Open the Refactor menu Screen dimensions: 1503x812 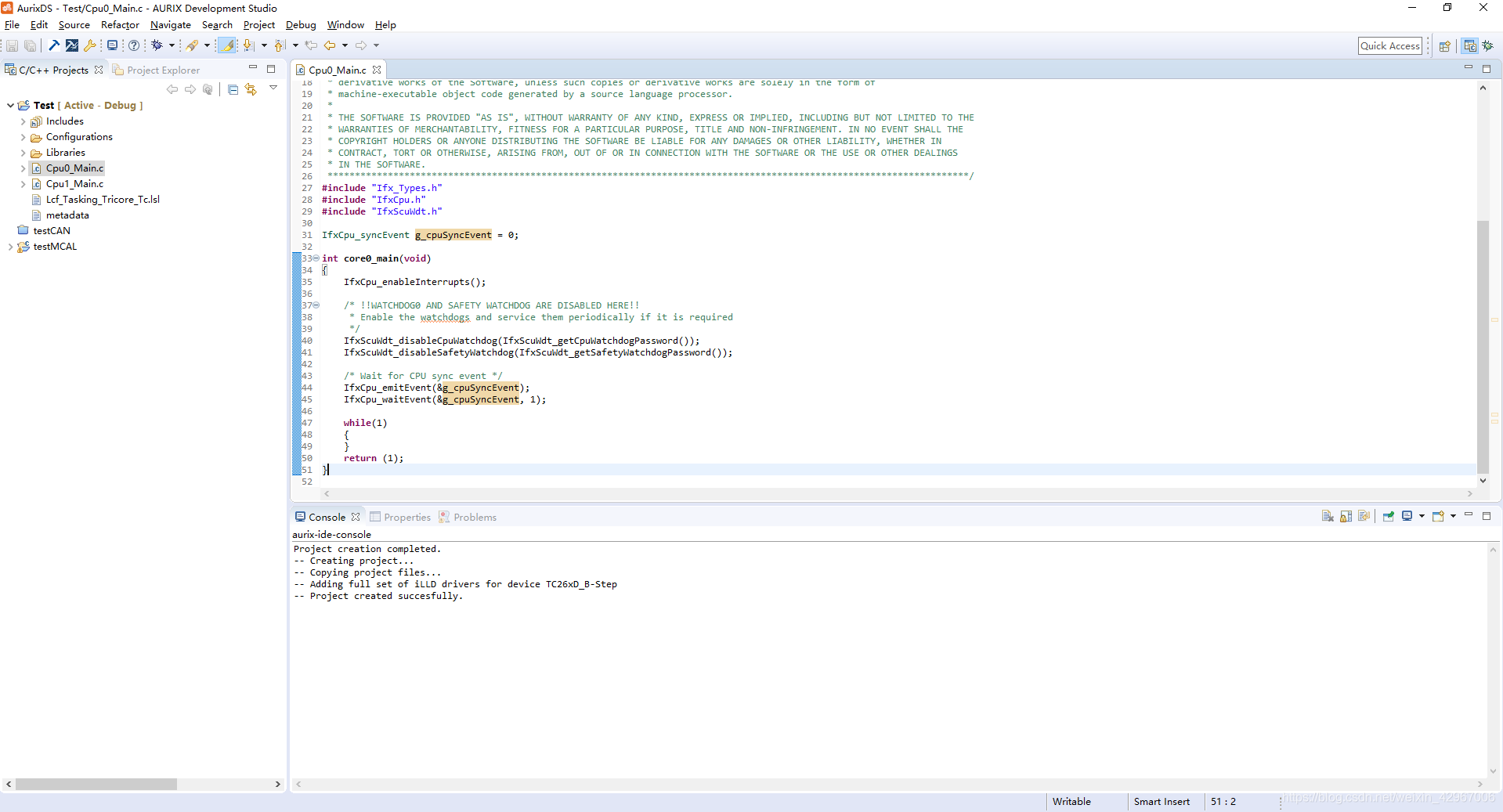click(x=120, y=25)
